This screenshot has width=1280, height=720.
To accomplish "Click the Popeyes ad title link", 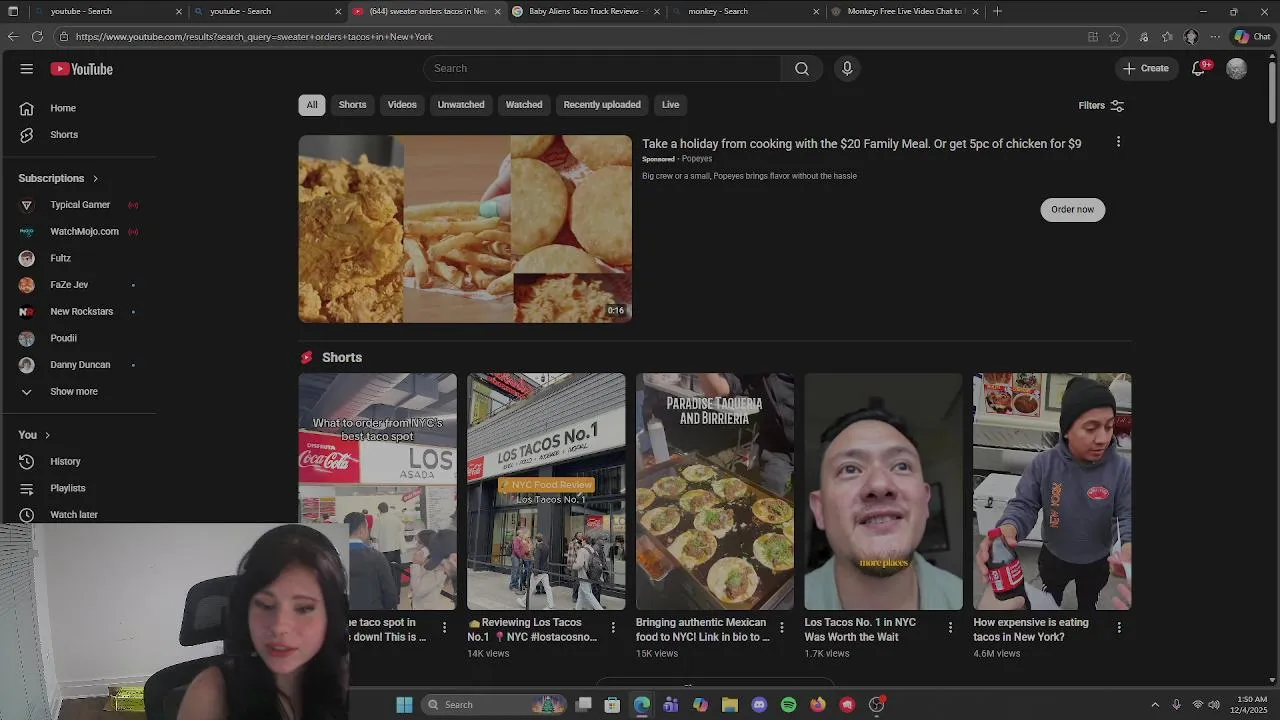I will coord(861,144).
